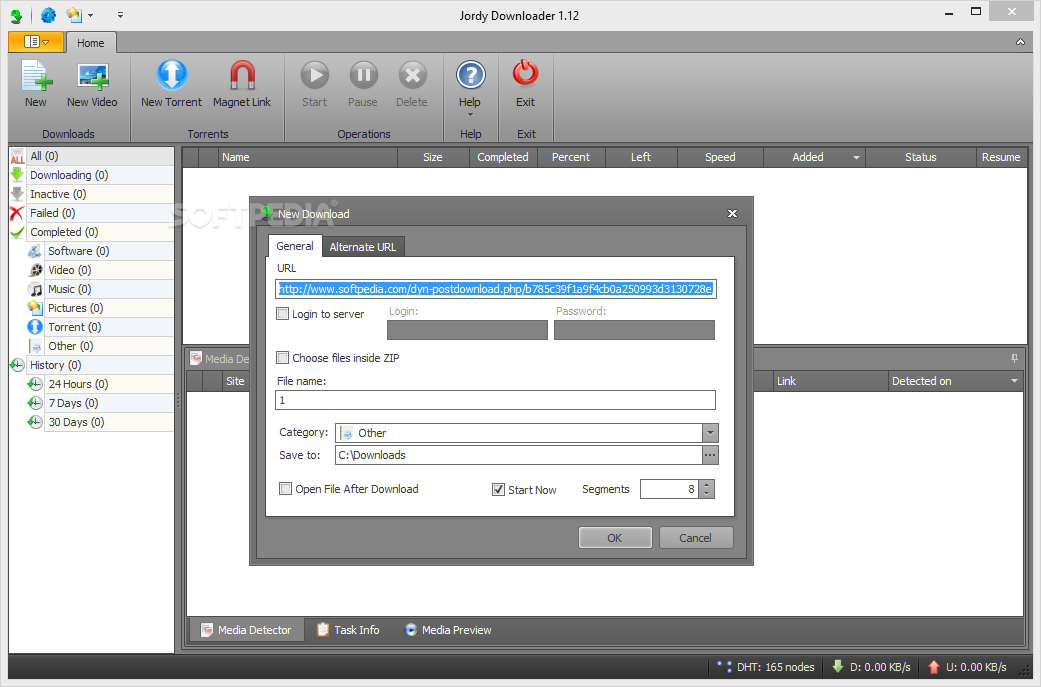The width and height of the screenshot is (1041, 687).
Task: Click the URL input field
Action: 495,289
